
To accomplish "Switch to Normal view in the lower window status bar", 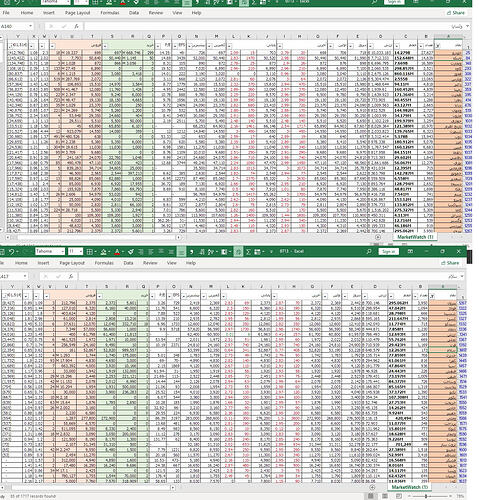I will [x=370, y=496].
